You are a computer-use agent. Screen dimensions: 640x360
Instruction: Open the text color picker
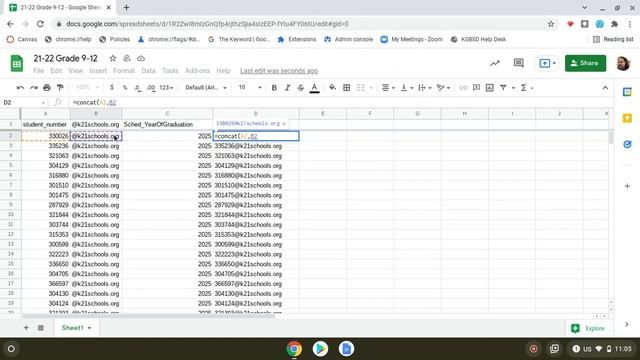314,88
